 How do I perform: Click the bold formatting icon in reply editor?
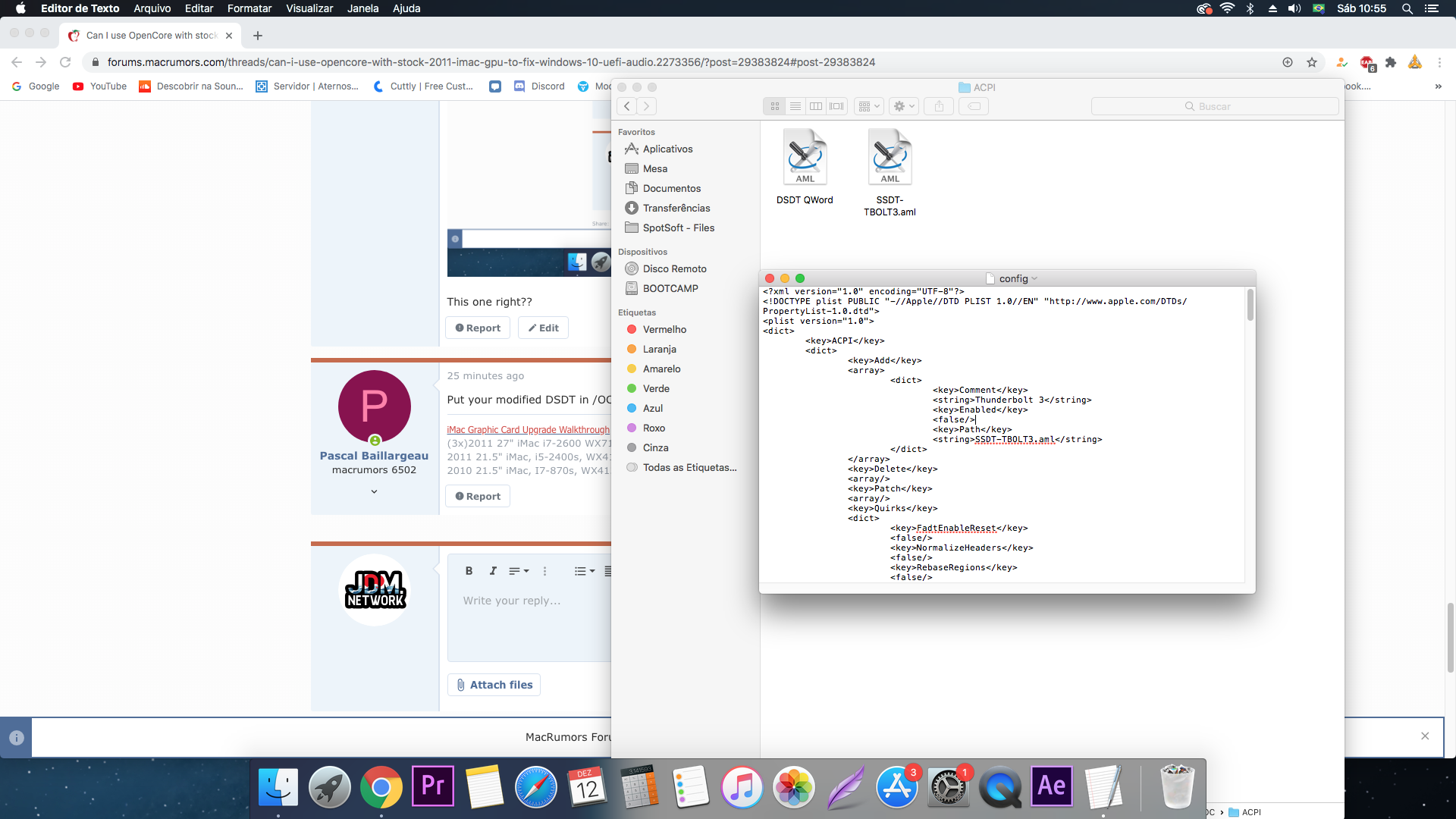point(469,571)
